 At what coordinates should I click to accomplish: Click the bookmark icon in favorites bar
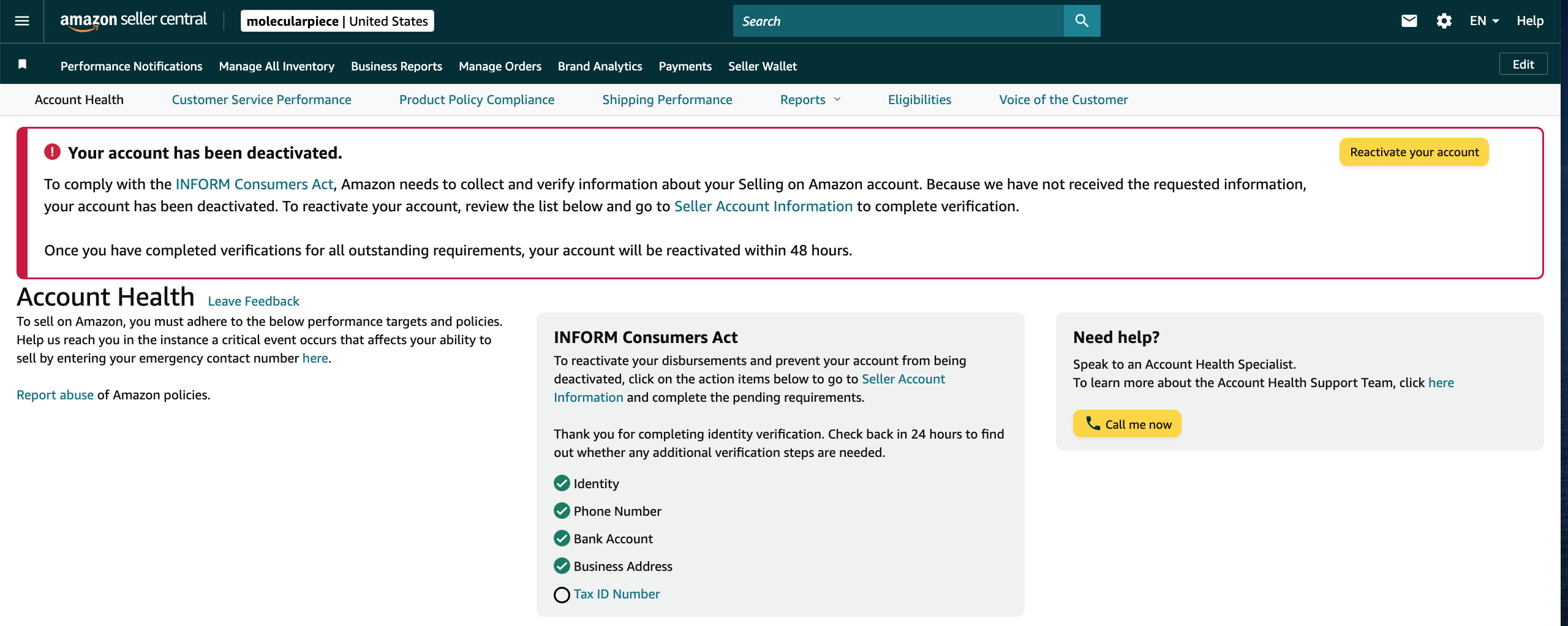[22, 64]
